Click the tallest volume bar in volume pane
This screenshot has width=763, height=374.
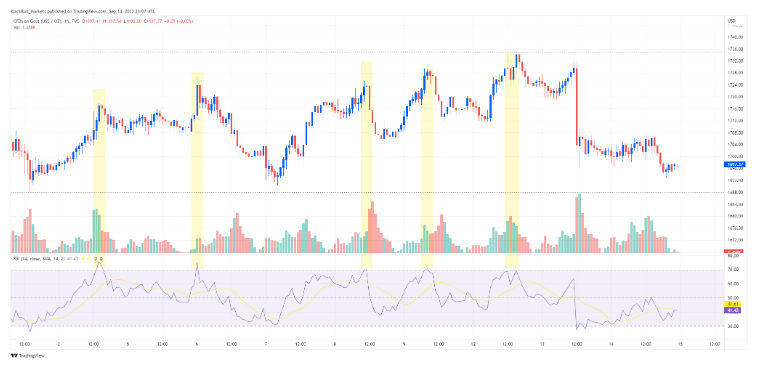(579, 223)
